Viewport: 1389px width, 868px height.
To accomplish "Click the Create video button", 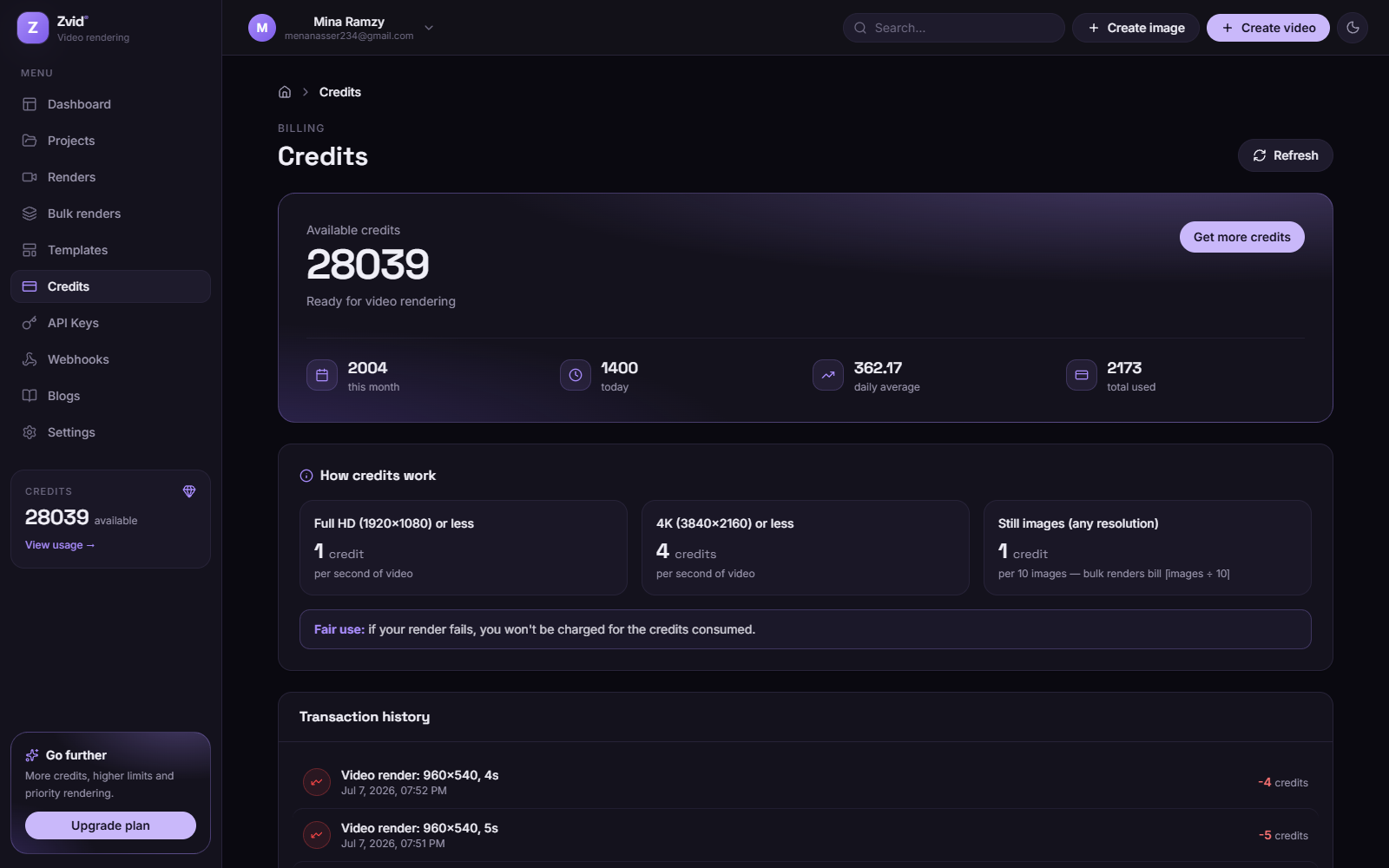I will (x=1267, y=28).
